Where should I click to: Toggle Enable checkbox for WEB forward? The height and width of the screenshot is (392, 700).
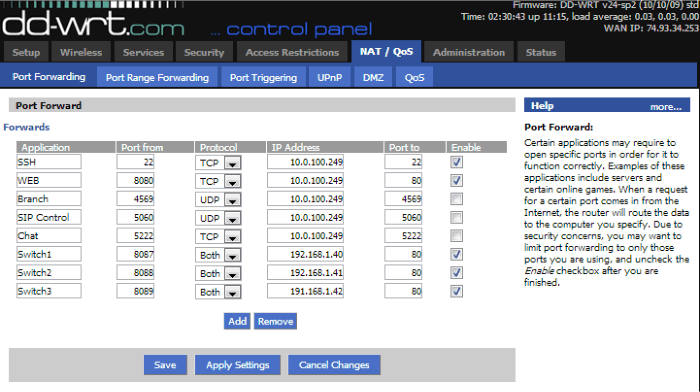coord(456,181)
